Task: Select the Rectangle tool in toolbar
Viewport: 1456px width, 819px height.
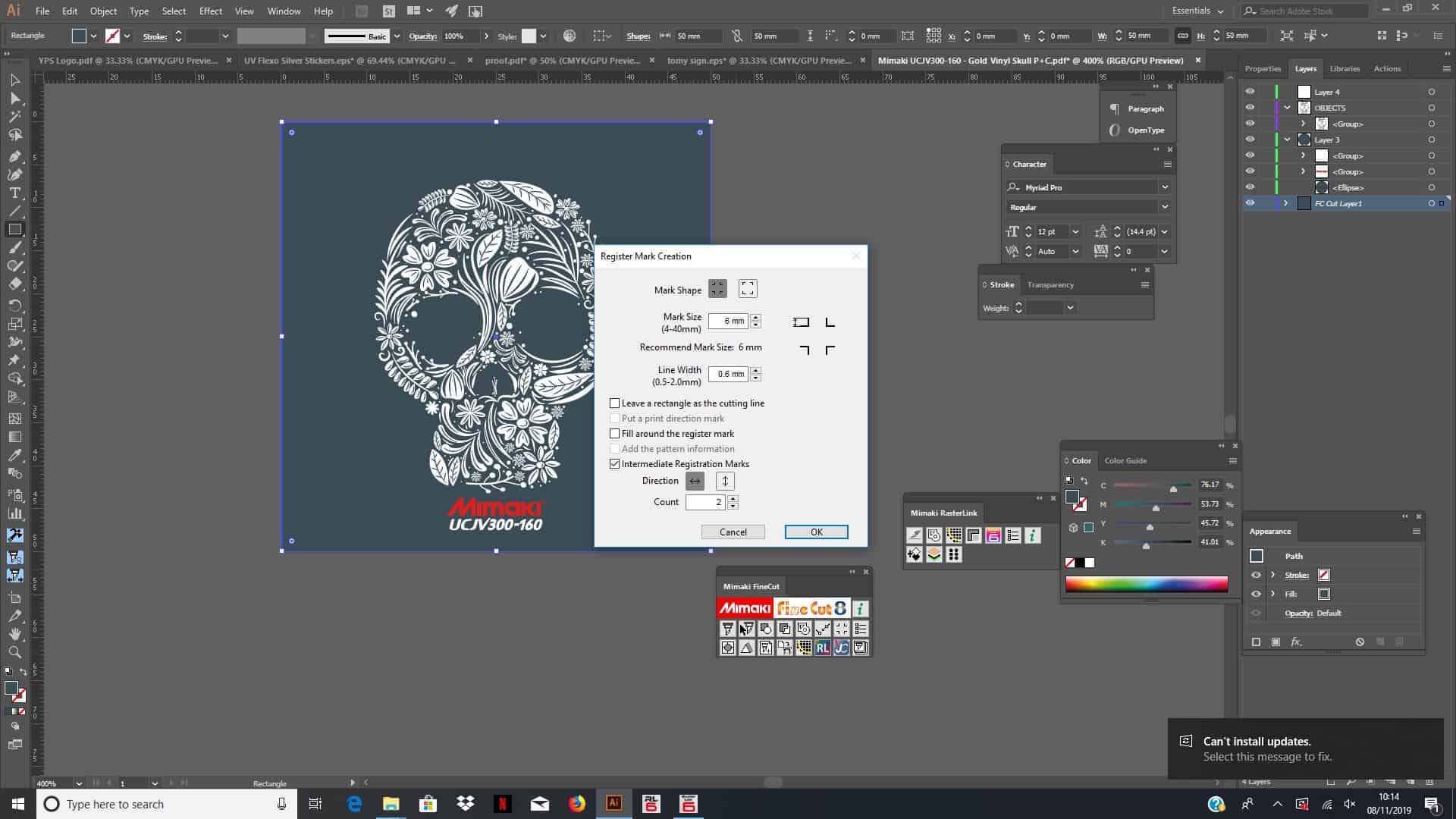Action: 14,228
